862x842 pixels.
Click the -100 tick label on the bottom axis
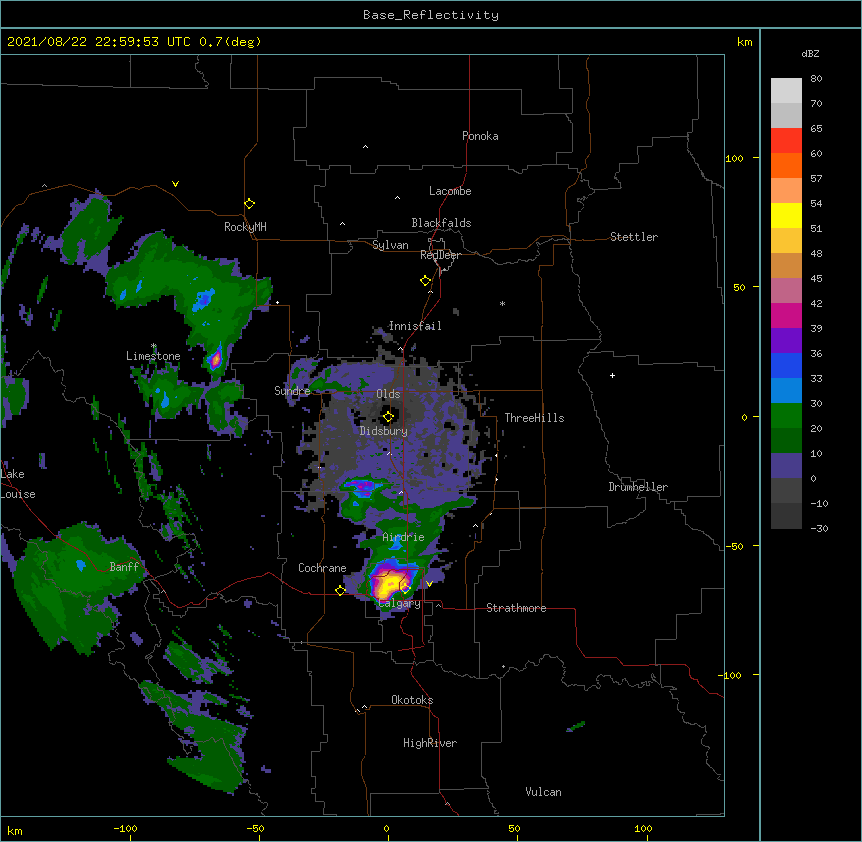125,828
